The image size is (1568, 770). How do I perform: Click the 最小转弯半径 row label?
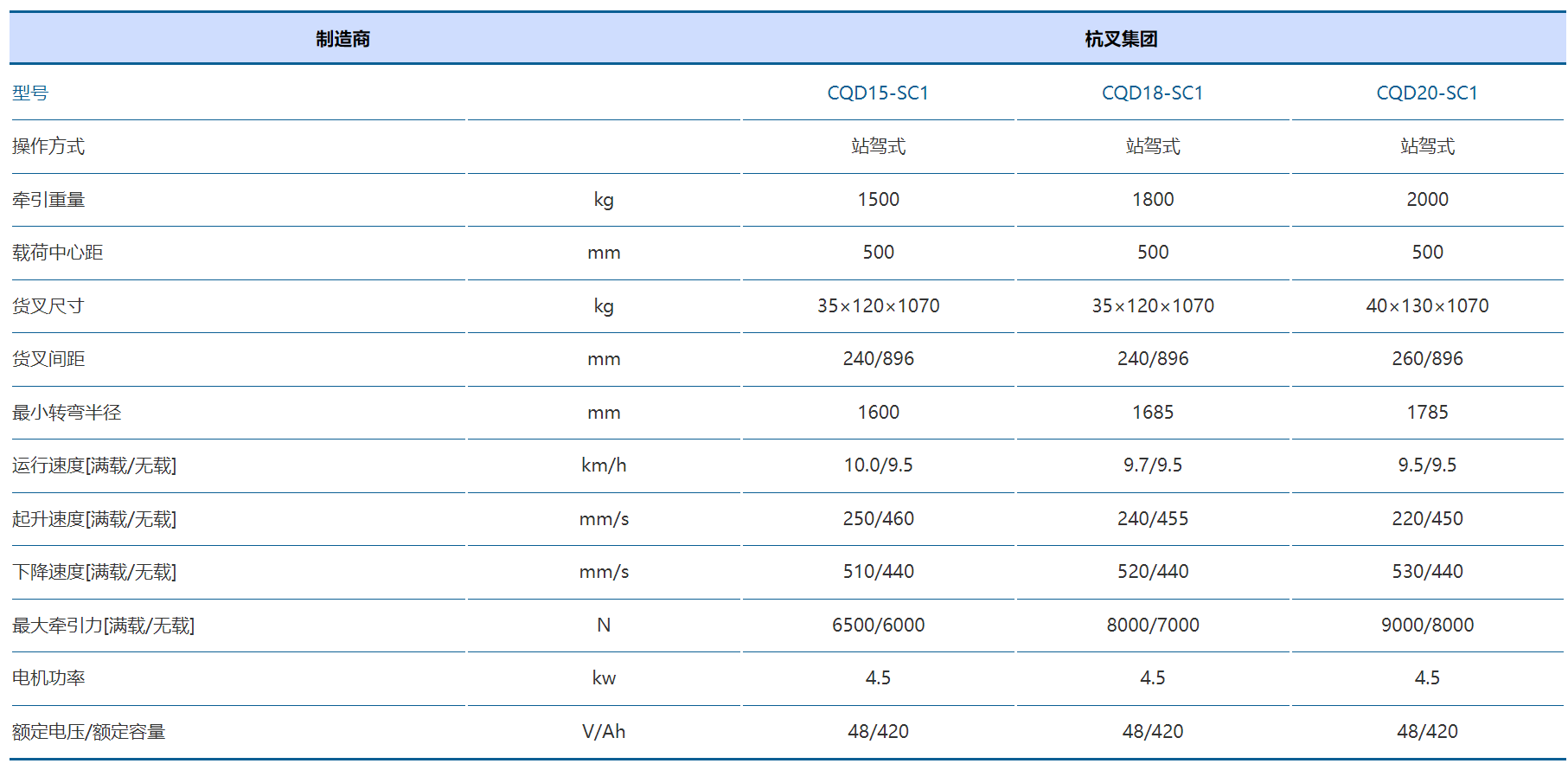(x=67, y=413)
